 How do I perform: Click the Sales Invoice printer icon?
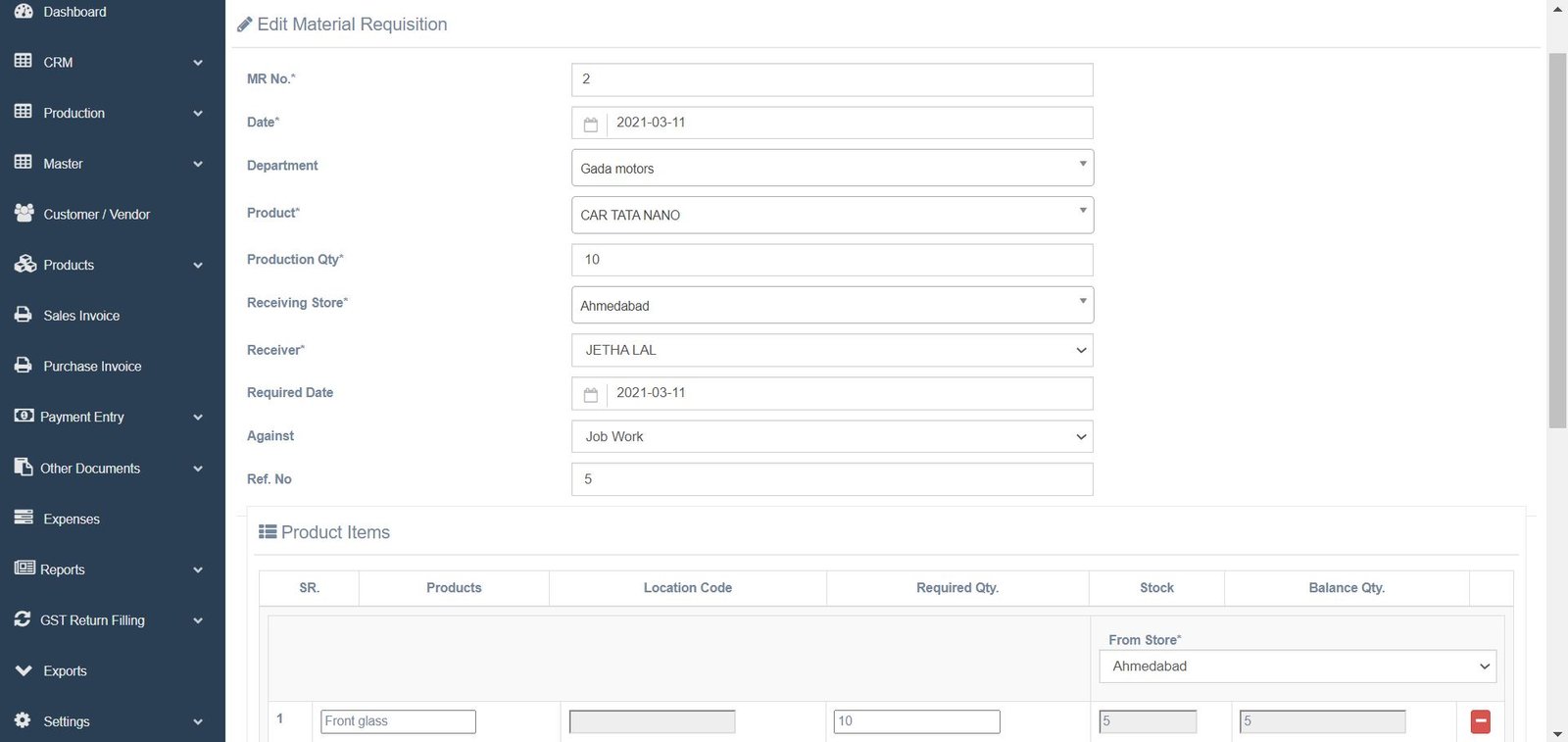click(x=24, y=315)
